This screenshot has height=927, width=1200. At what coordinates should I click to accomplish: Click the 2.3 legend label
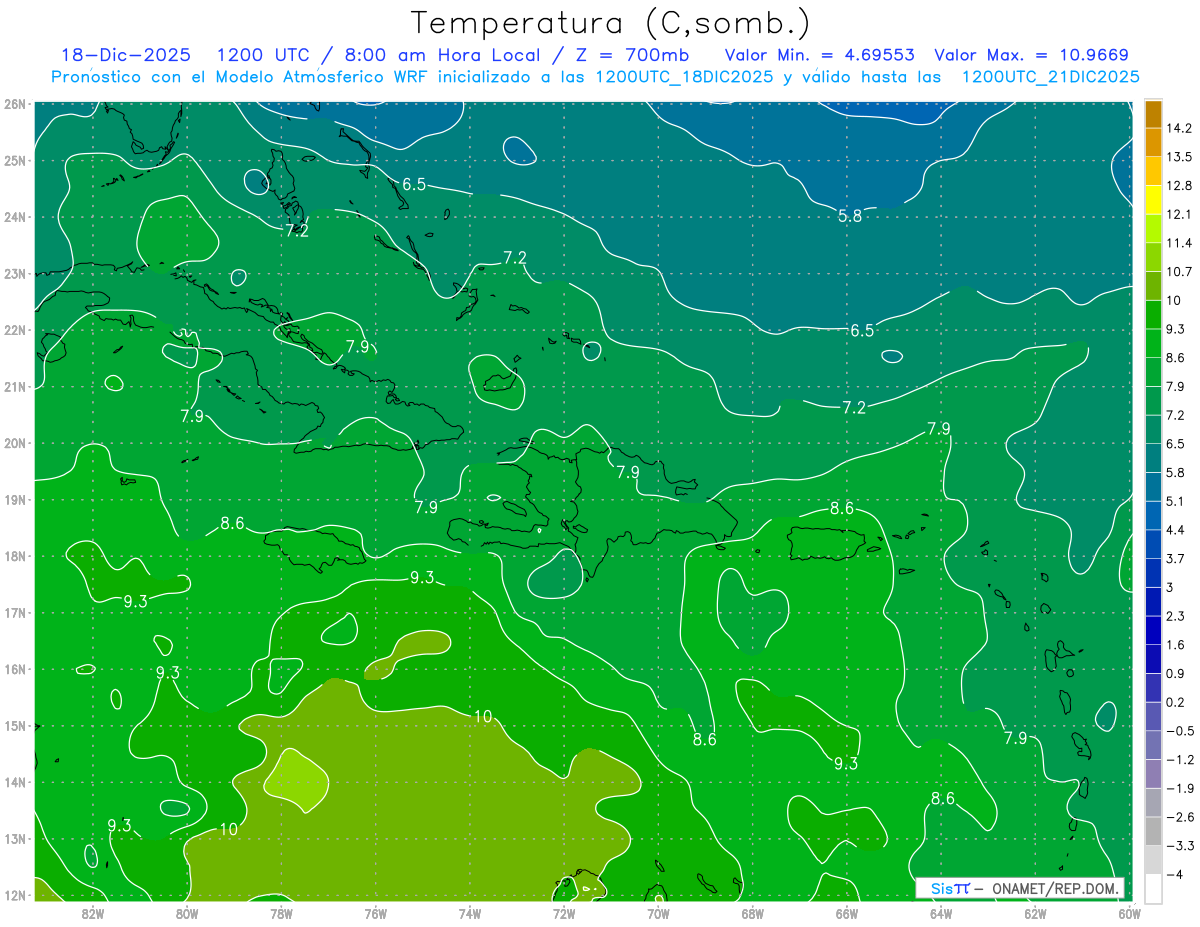point(1176,616)
